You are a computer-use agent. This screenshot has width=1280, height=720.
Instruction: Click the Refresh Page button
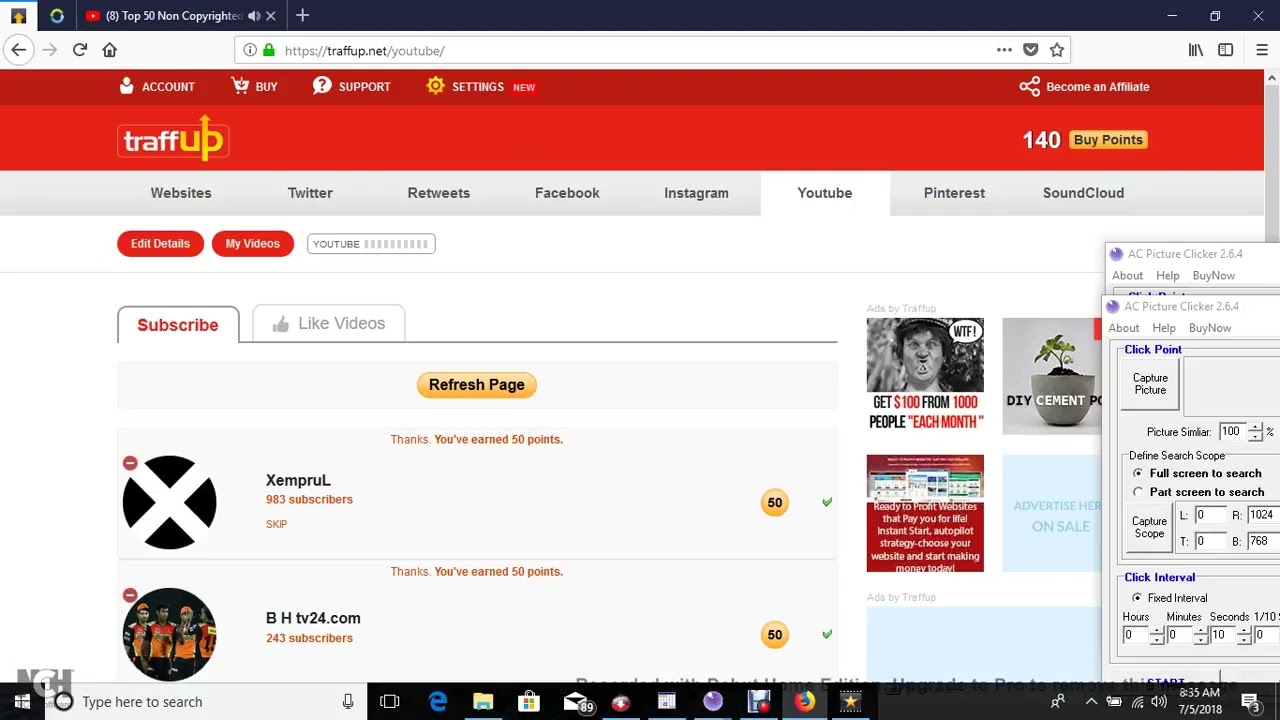point(477,385)
